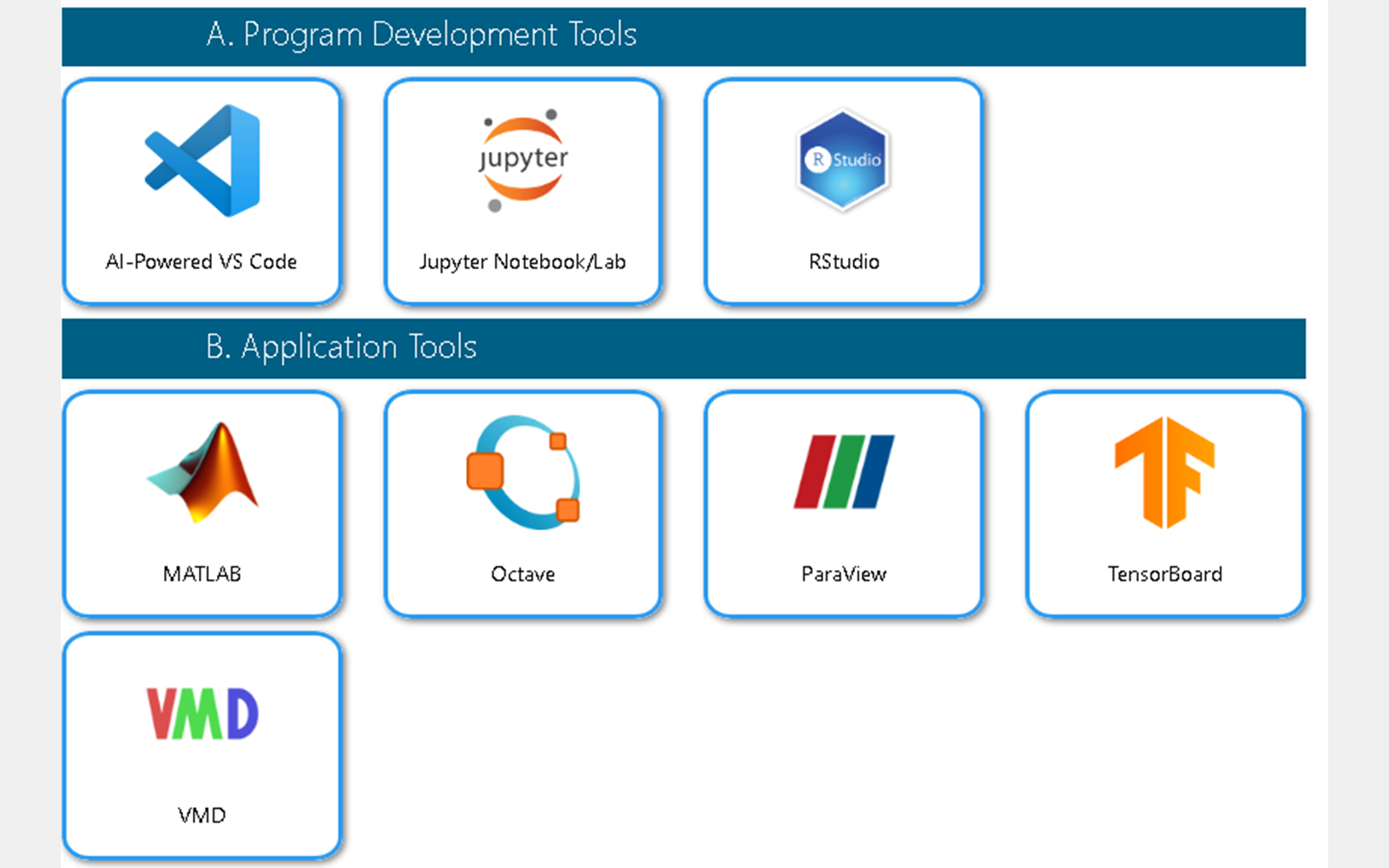Click the RStudio hexagon logo
This screenshot has height=868, width=1389.
[x=843, y=160]
